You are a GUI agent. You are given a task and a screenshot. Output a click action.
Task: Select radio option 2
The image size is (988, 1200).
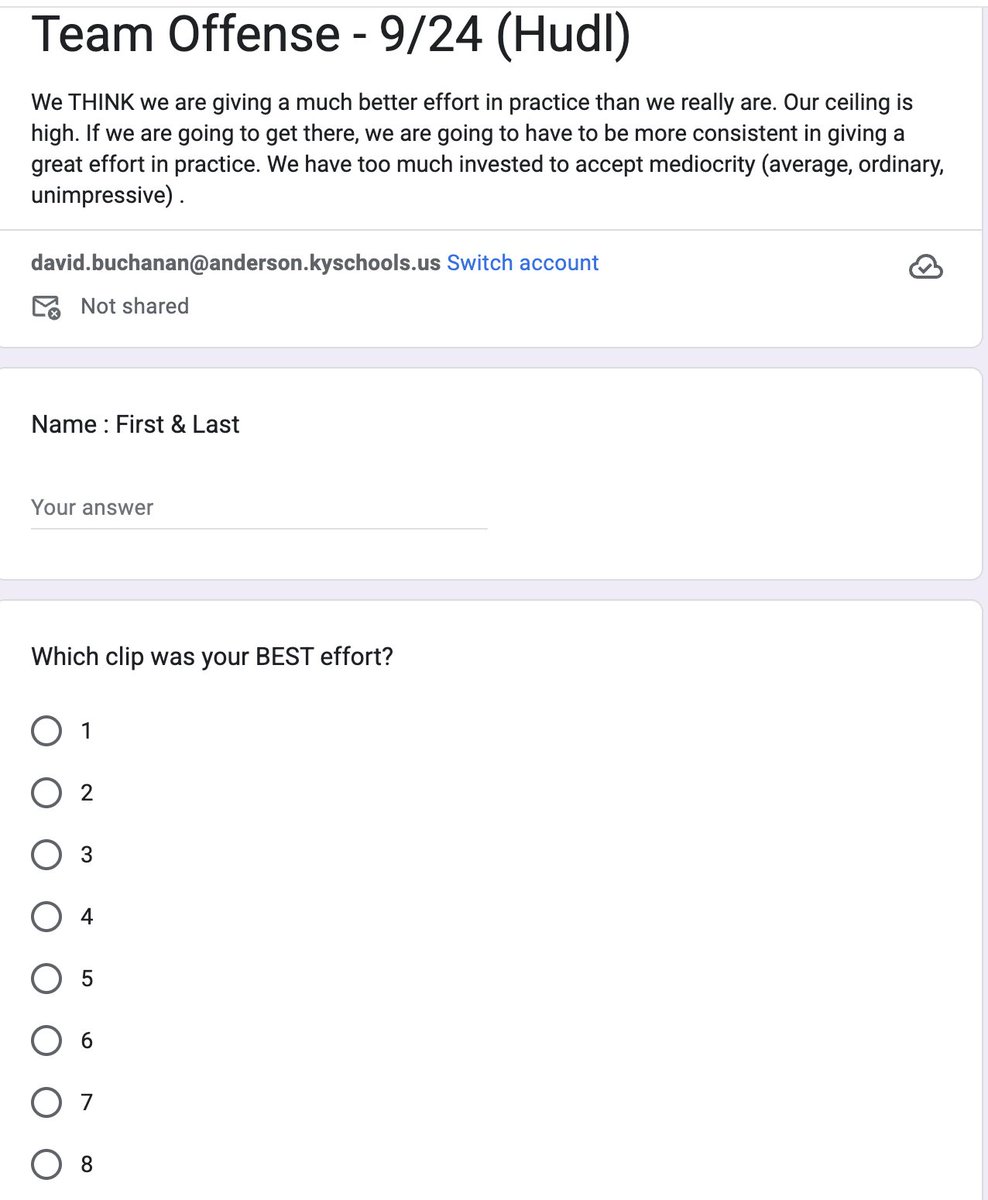click(46, 793)
